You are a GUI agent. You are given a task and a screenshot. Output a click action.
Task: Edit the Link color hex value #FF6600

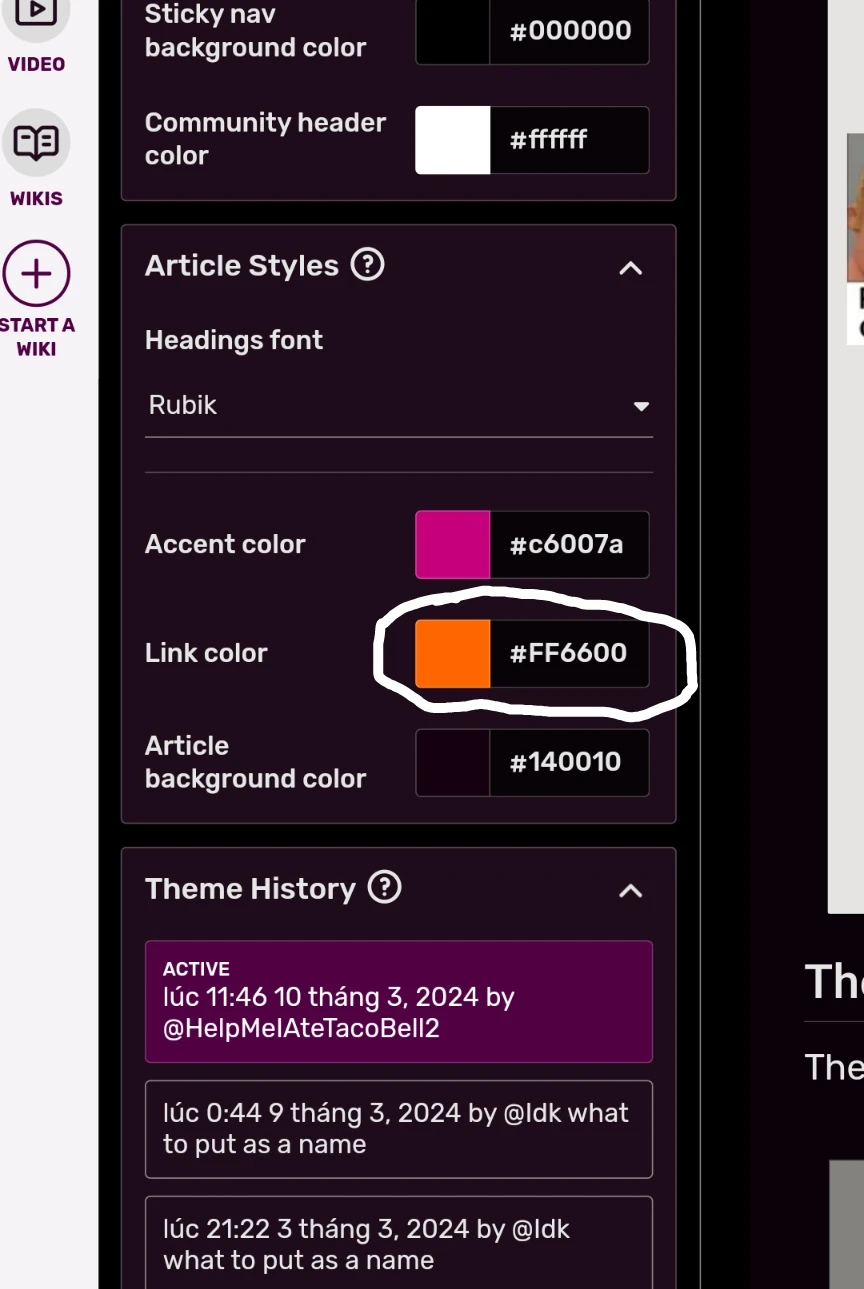tap(570, 653)
